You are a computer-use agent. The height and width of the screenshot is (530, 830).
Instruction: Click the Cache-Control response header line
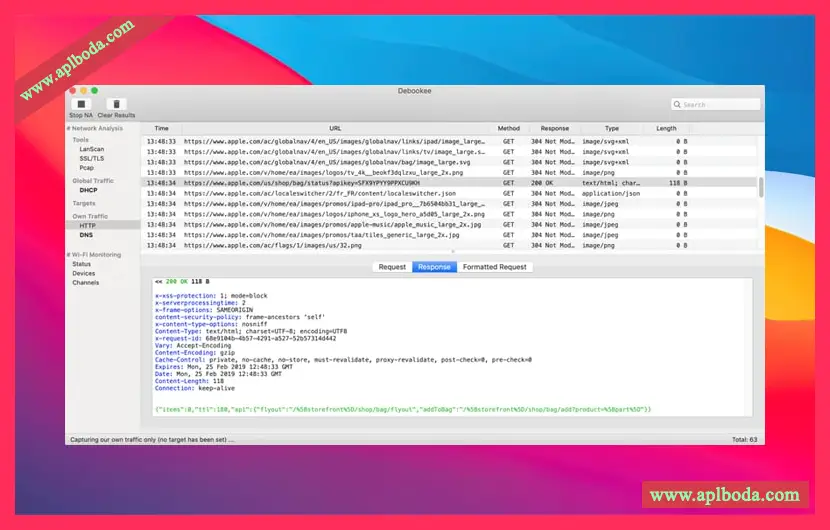pos(343,360)
